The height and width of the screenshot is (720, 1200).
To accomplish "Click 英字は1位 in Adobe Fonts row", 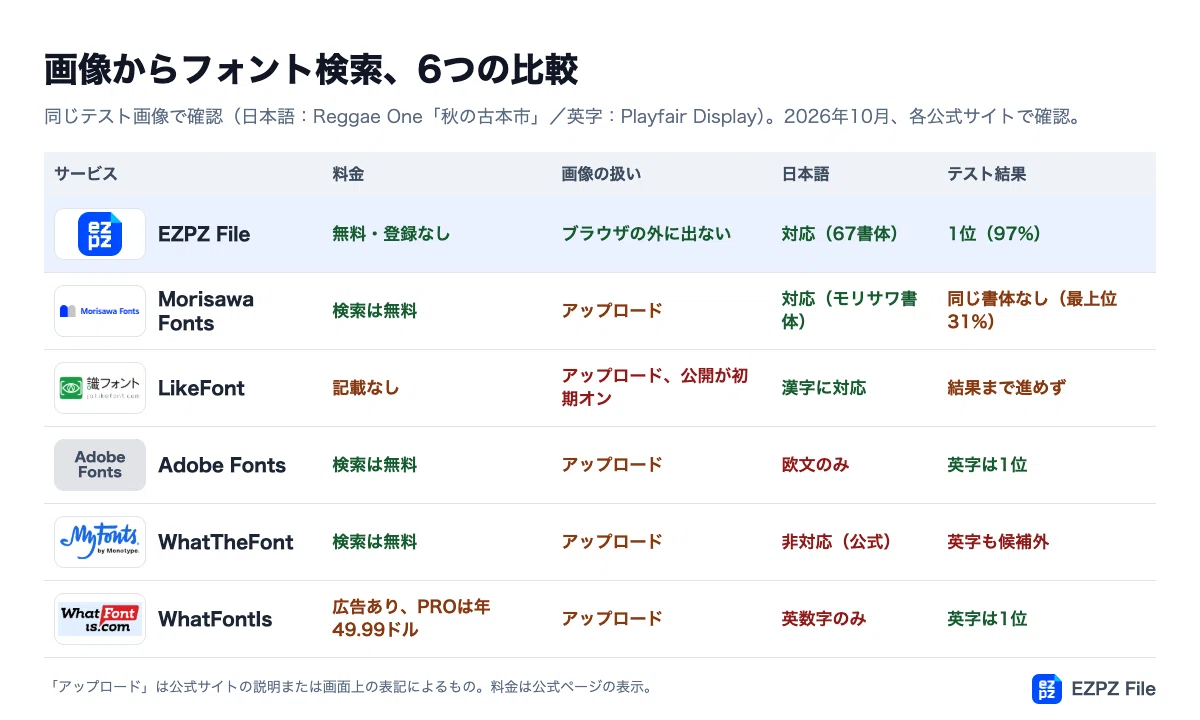I will (x=987, y=465).
